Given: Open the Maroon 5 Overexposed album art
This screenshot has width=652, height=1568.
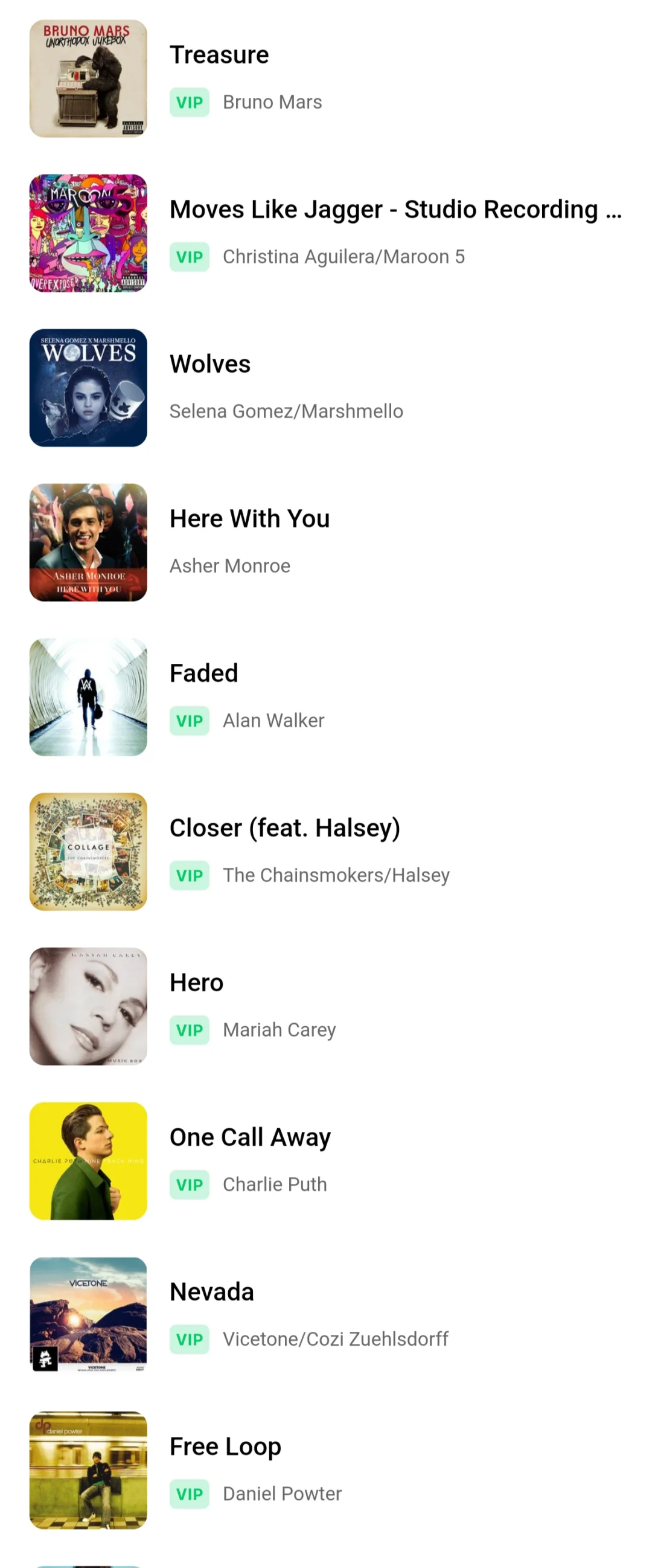Looking at the screenshot, I should (x=88, y=233).
